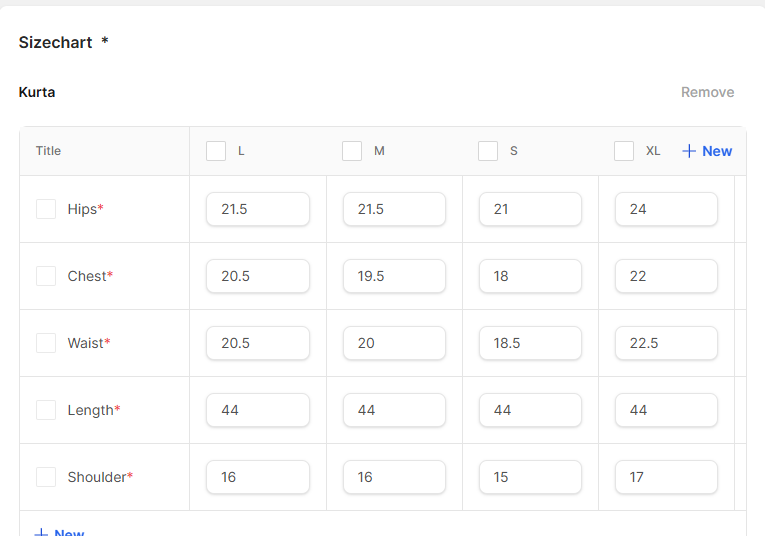Select the L size column checkbox
Viewport: 765px width, 536px height.
[x=216, y=151]
